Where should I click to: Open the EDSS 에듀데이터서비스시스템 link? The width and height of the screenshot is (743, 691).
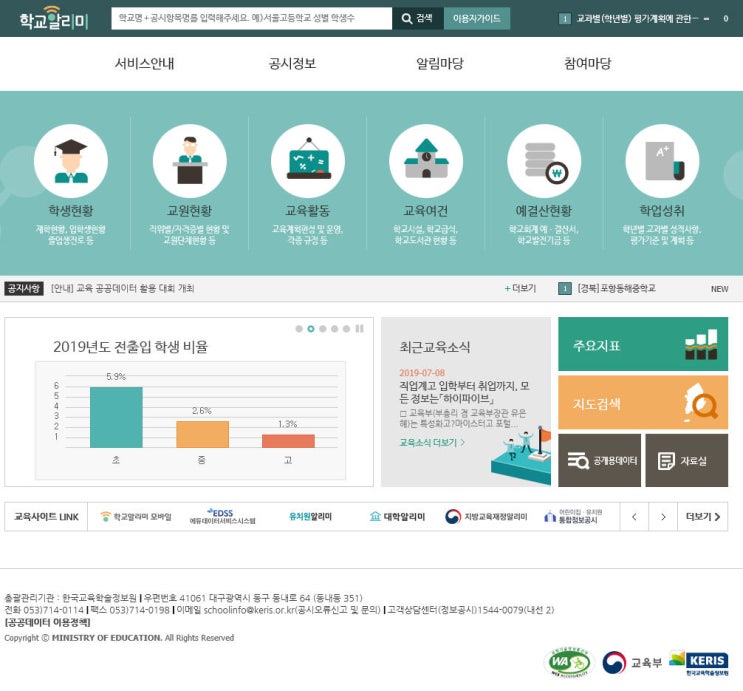222,517
